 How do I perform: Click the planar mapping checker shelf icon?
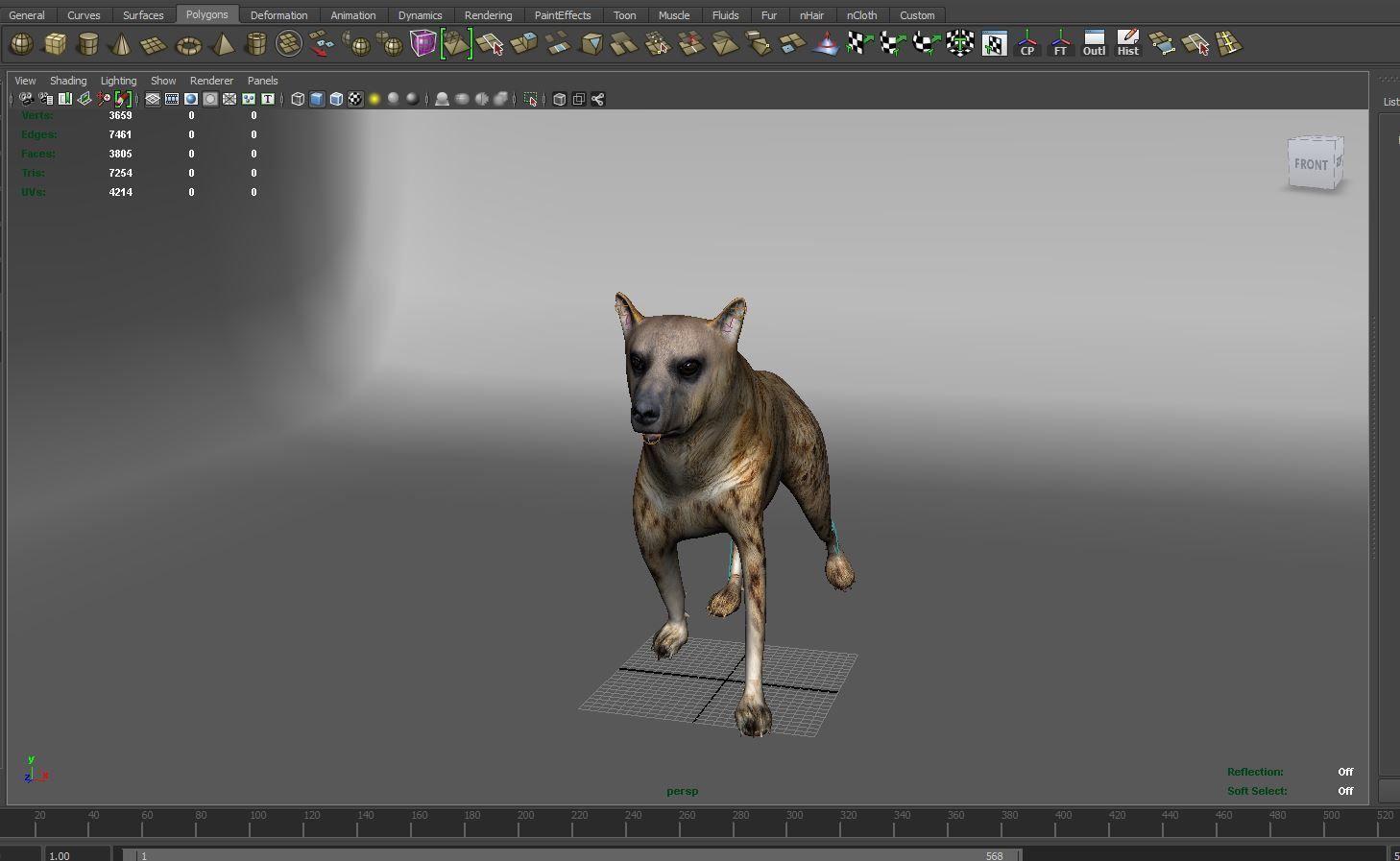click(x=859, y=44)
